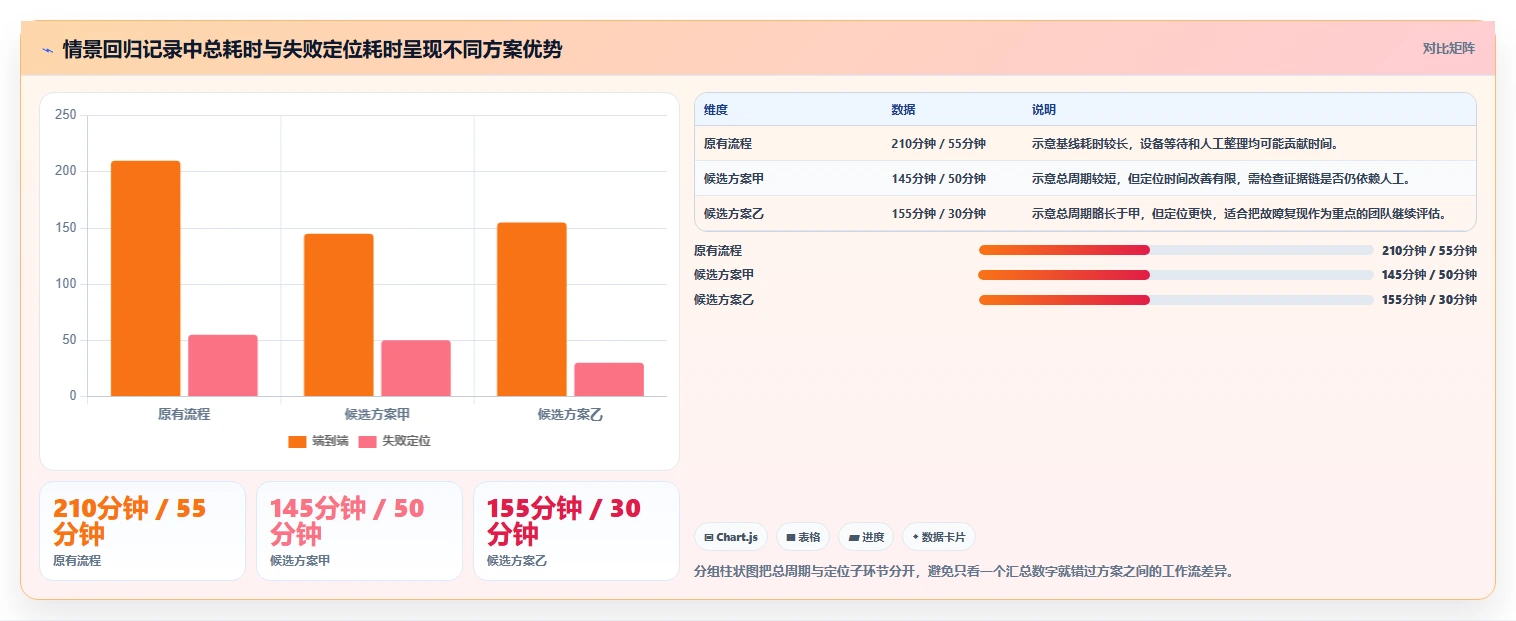Click the footer note starting 分组柱状图
1516x621 pixels.
click(x=964, y=572)
